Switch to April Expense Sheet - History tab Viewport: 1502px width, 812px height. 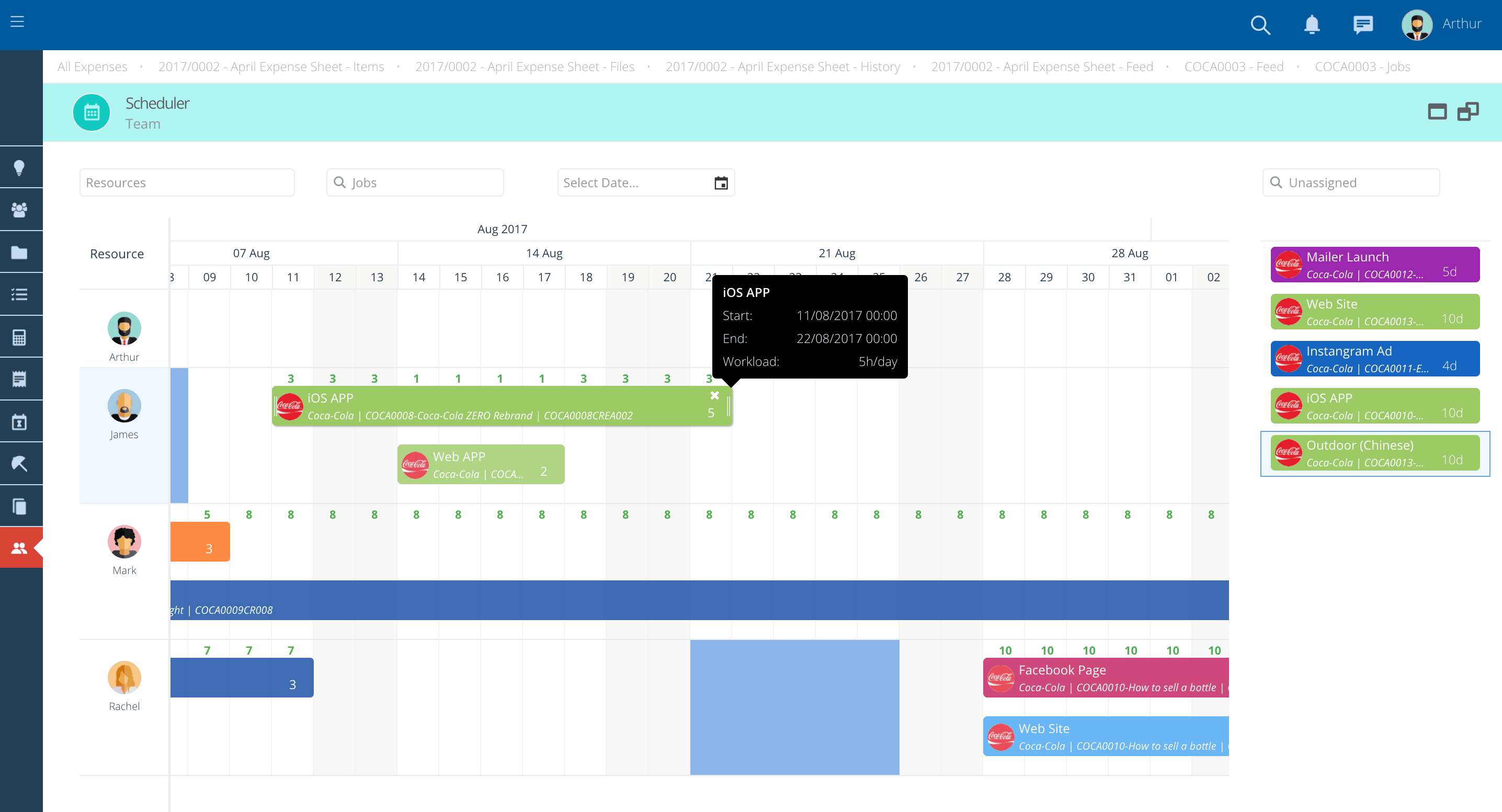pyautogui.click(x=783, y=66)
